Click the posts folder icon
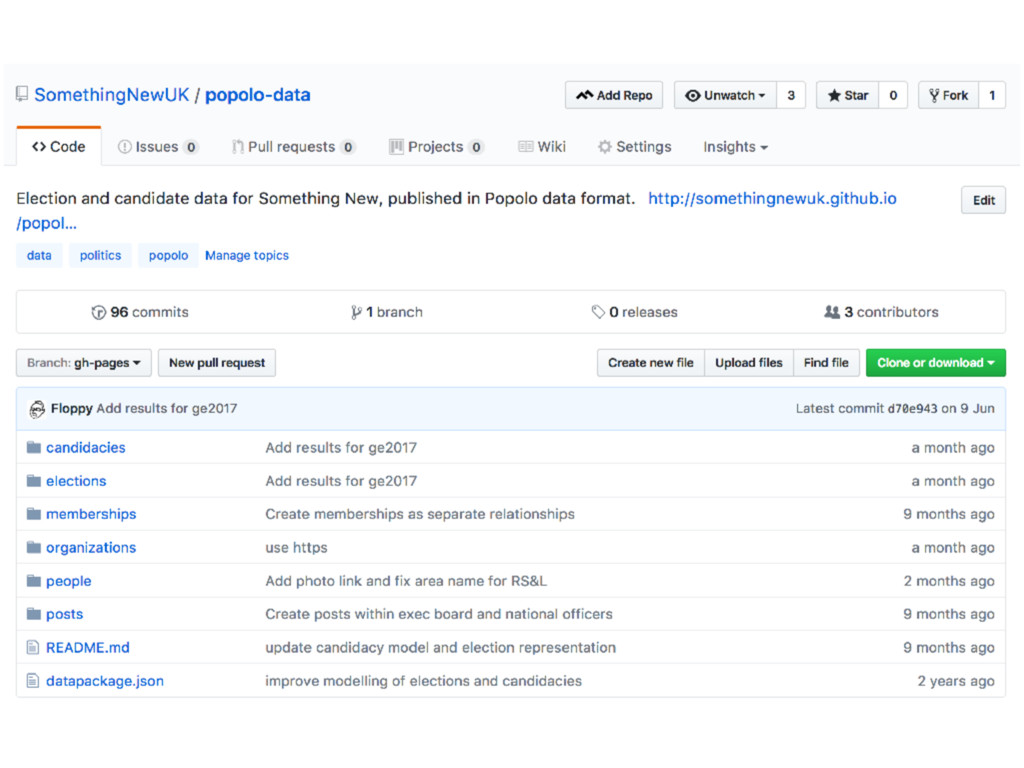The height and width of the screenshot is (768, 1024). coord(34,614)
